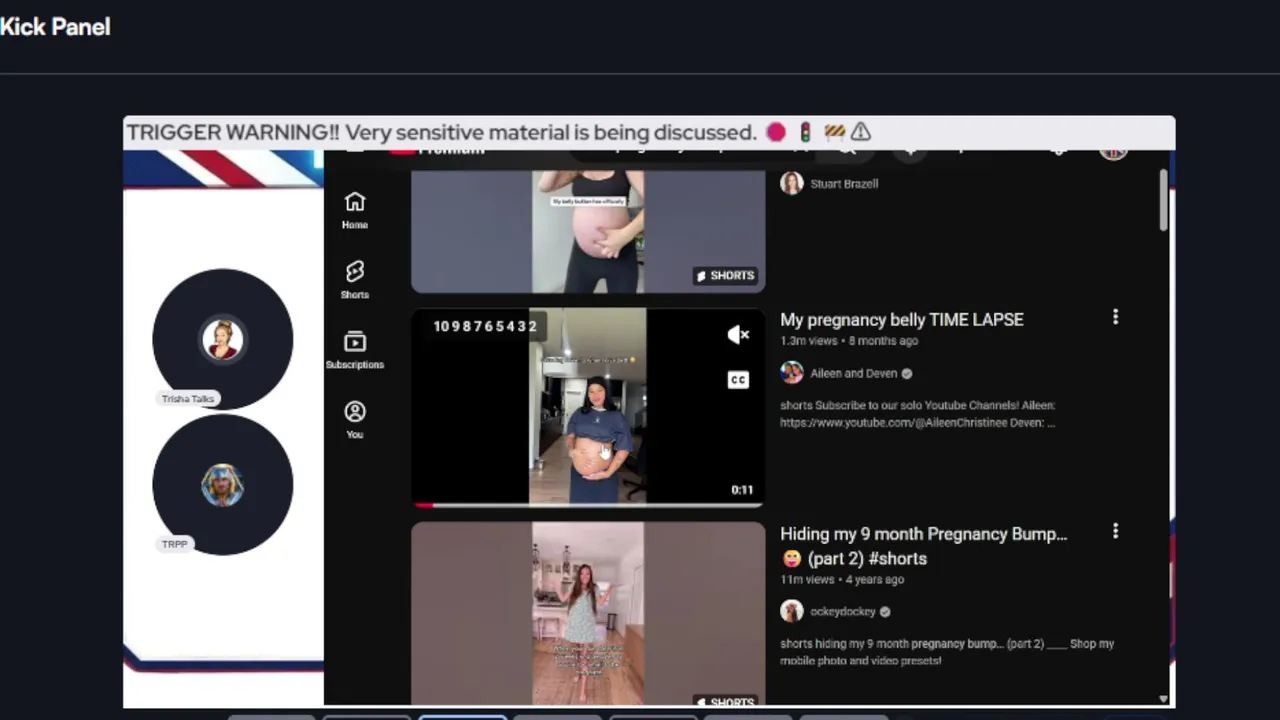Open the top pregnant belly Shorts thumbnail
Image resolution: width=1280 pixels, height=720 pixels.
[x=588, y=231]
